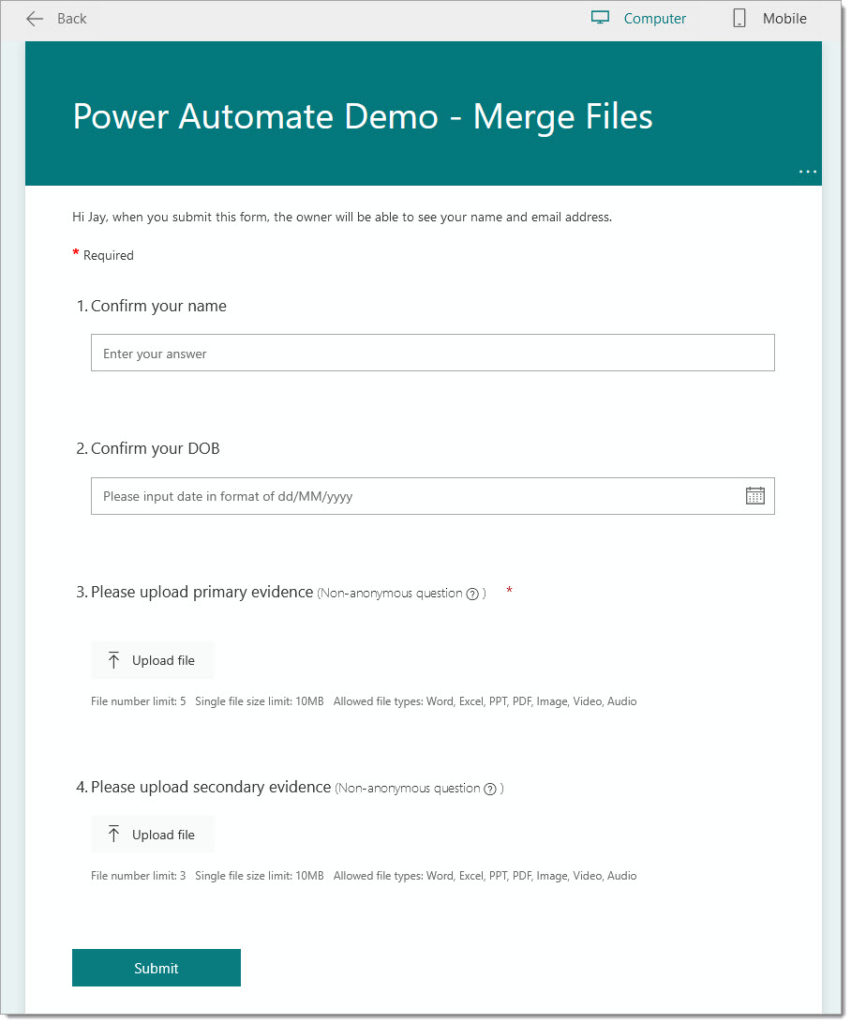Switch to Computer preview
The height and width of the screenshot is (1024, 851).
click(x=640, y=18)
